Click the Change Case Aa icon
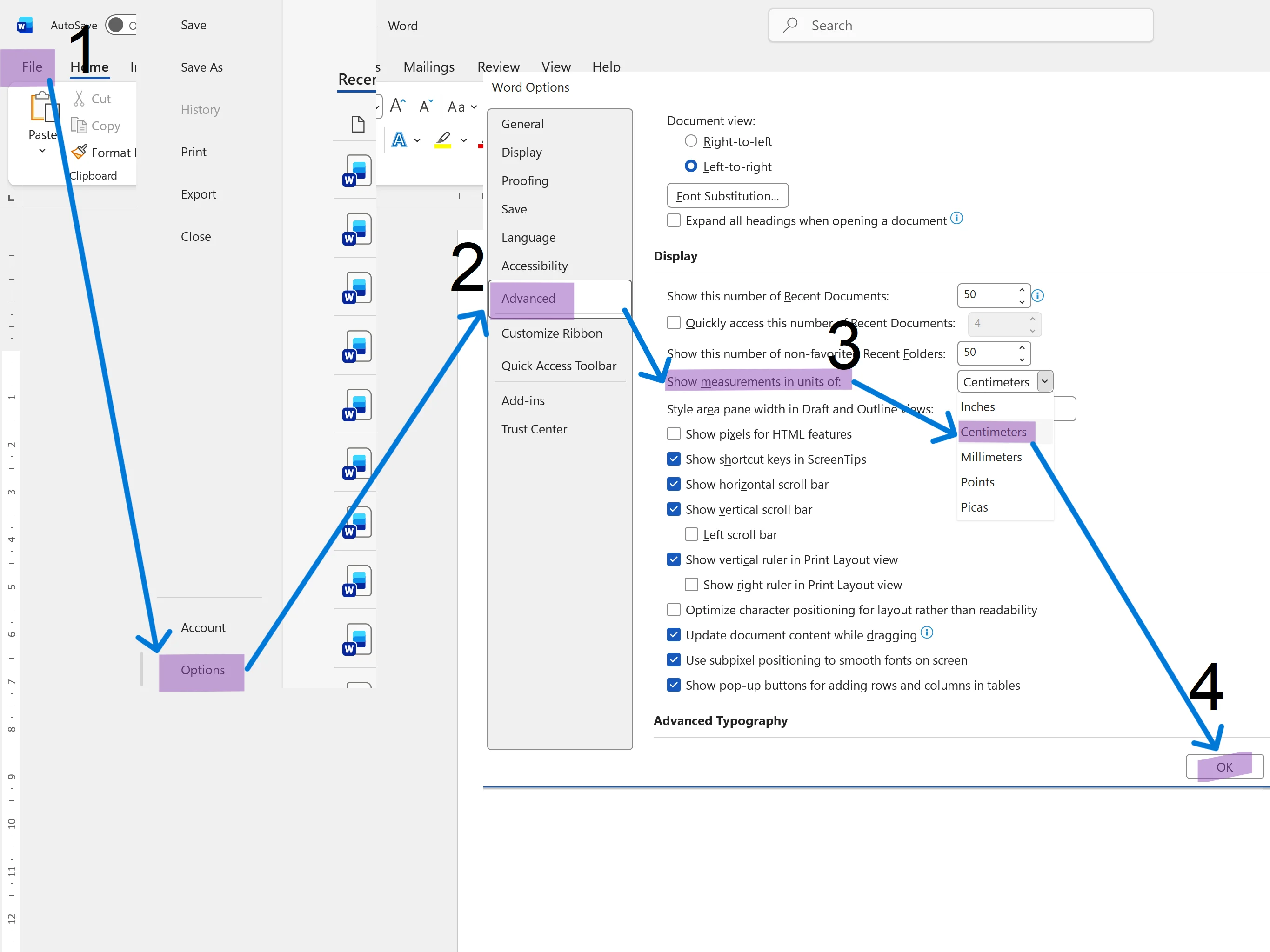This screenshot has height=952, width=1270. click(x=456, y=107)
